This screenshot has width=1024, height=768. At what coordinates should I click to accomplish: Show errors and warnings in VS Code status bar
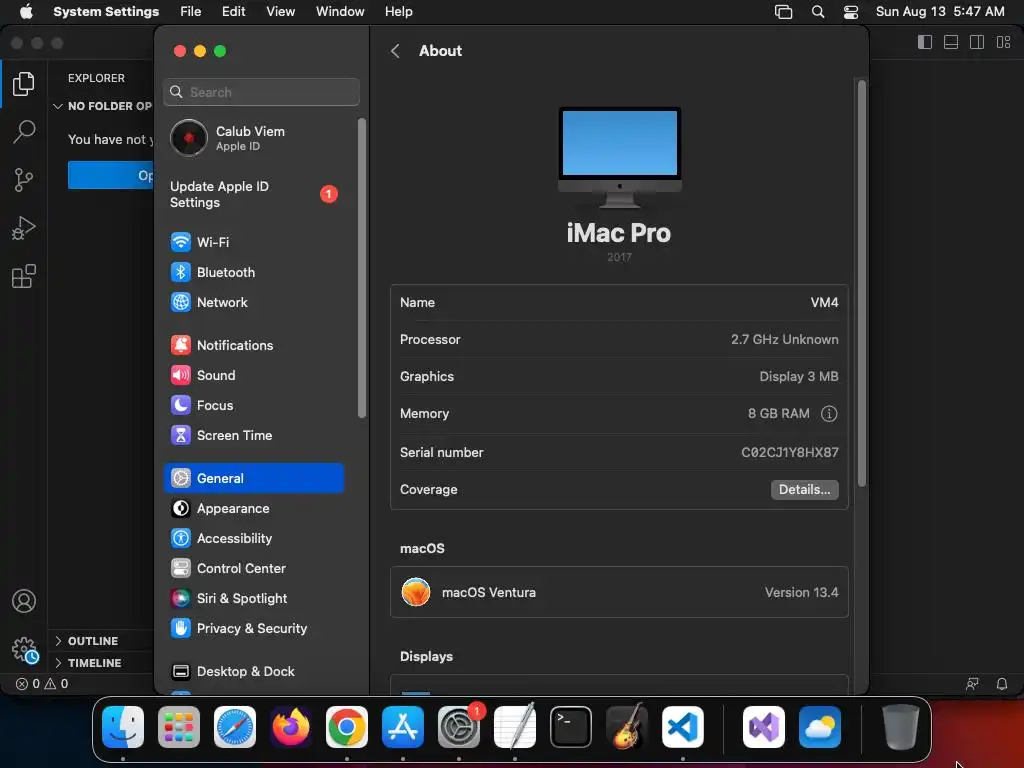pyautogui.click(x=42, y=684)
